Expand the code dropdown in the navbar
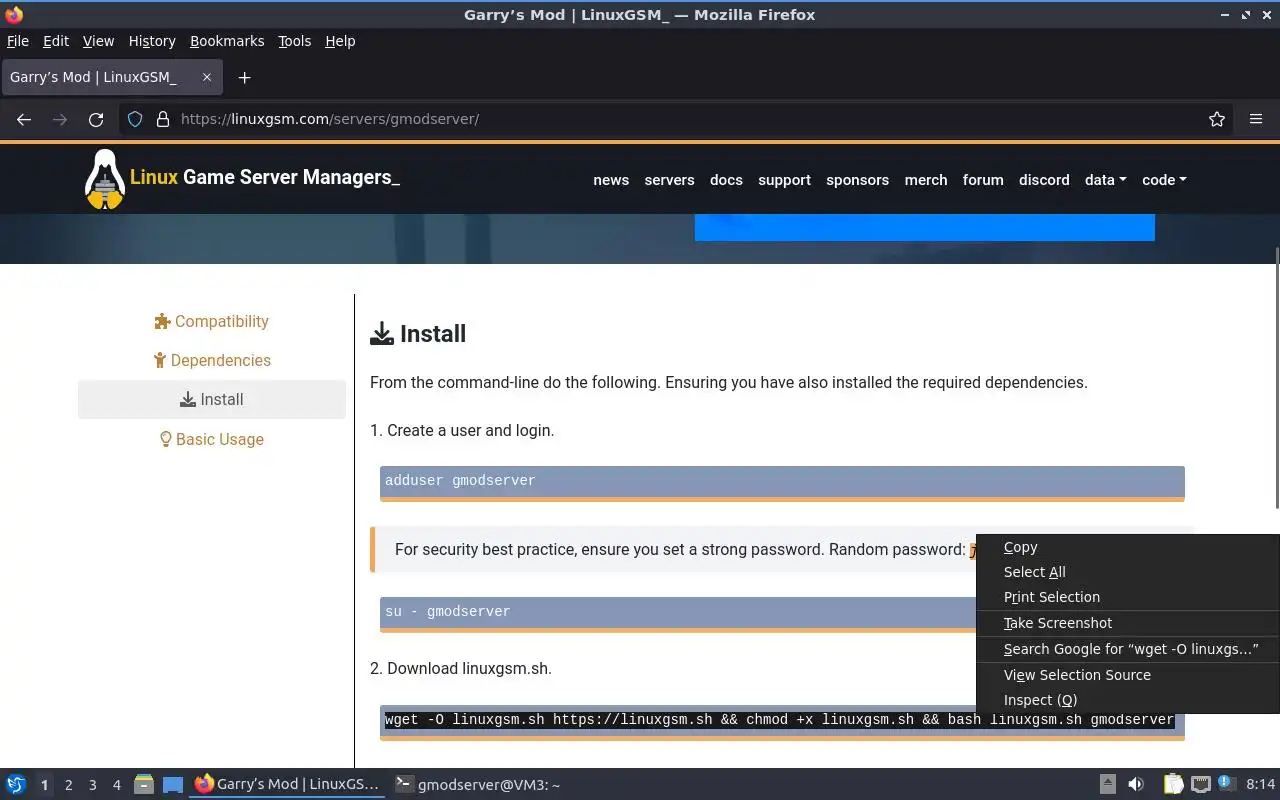The height and width of the screenshot is (800, 1280). click(1164, 180)
